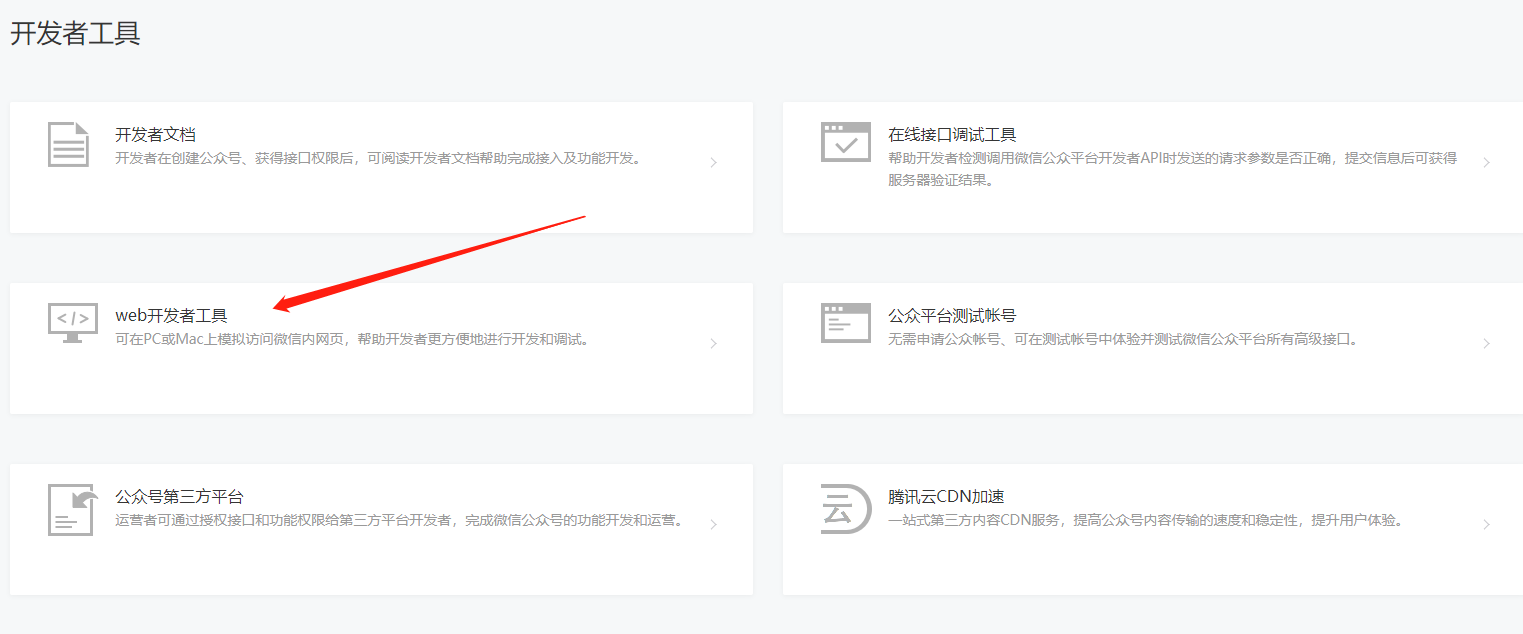Viewport: 1523px width, 634px height.
Task: Click description starting 无需申请公众帐号
Action: pyautogui.click(x=1124, y=339)
